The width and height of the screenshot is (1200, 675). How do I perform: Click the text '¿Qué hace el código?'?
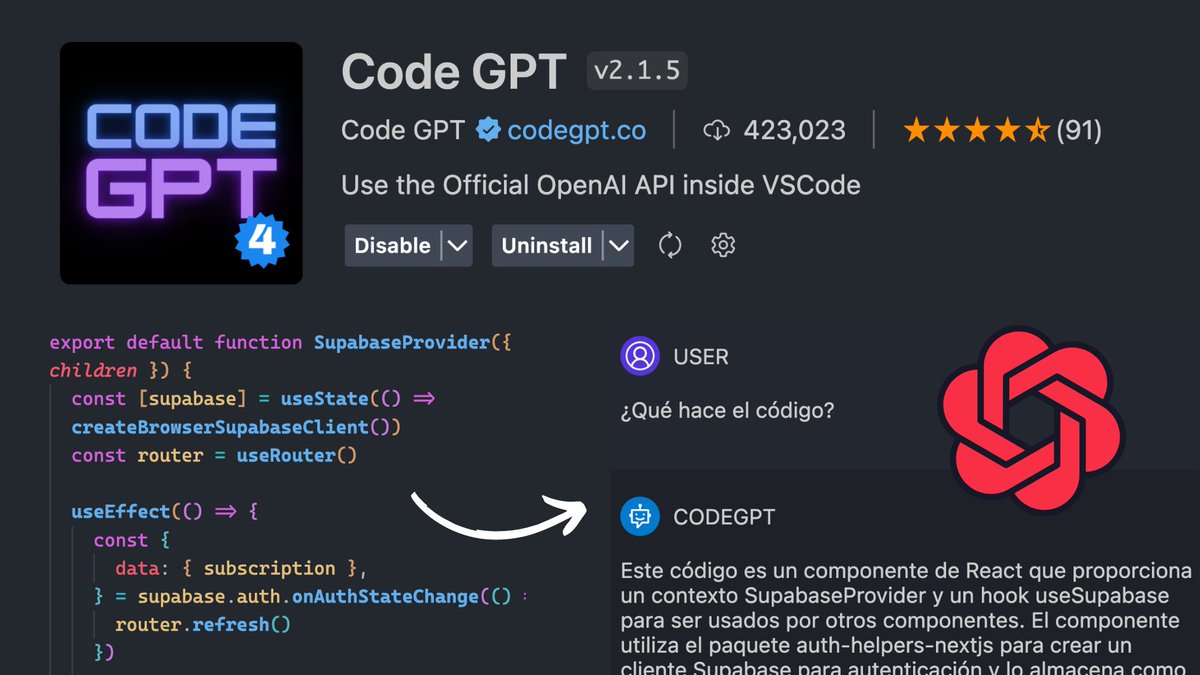tap(727, 411)
